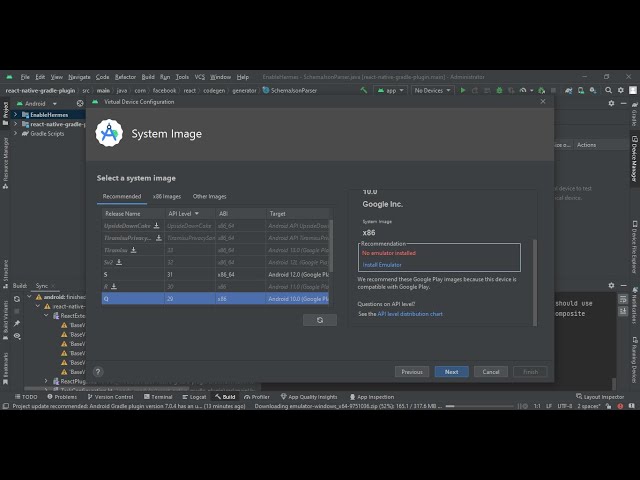Expand the ReactPlug build node
This screenshot has height=480, width=640.
(x=46, y=381)
